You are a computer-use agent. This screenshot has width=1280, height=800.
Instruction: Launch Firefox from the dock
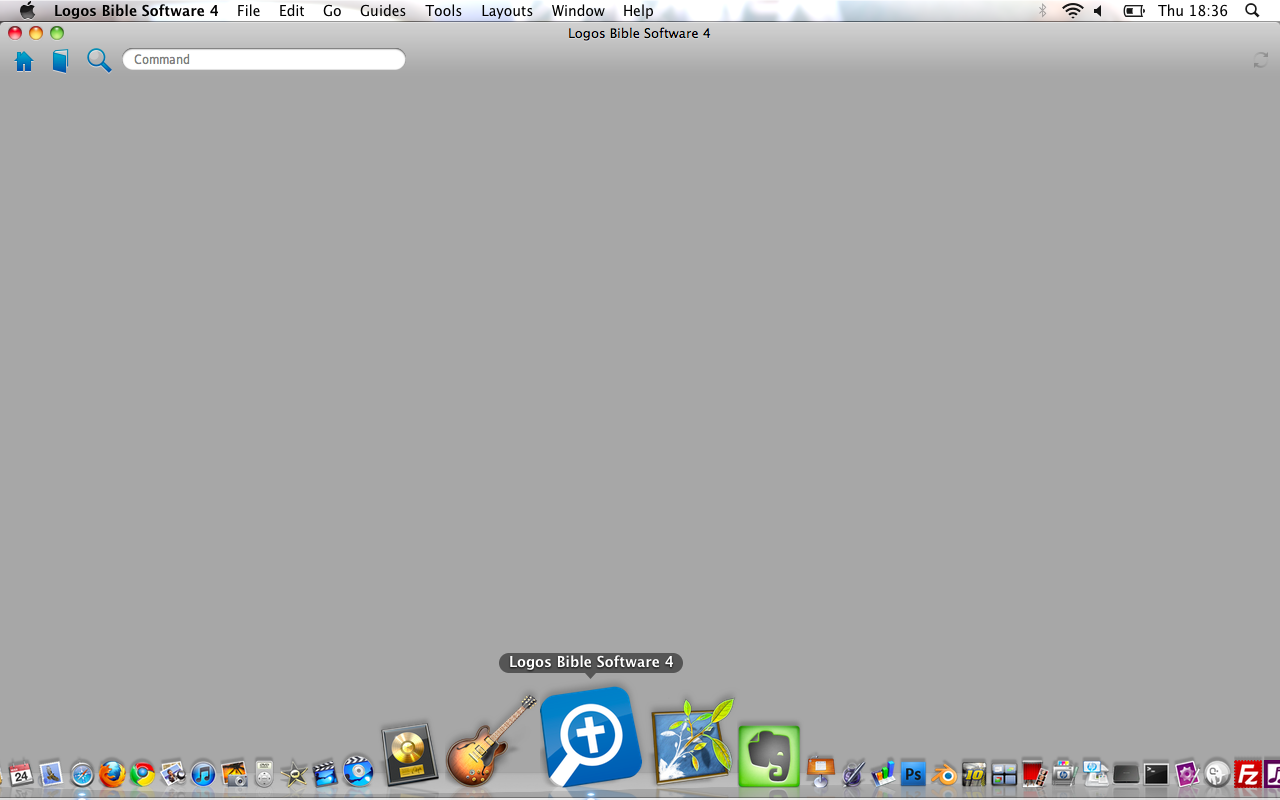coord(112,773)
